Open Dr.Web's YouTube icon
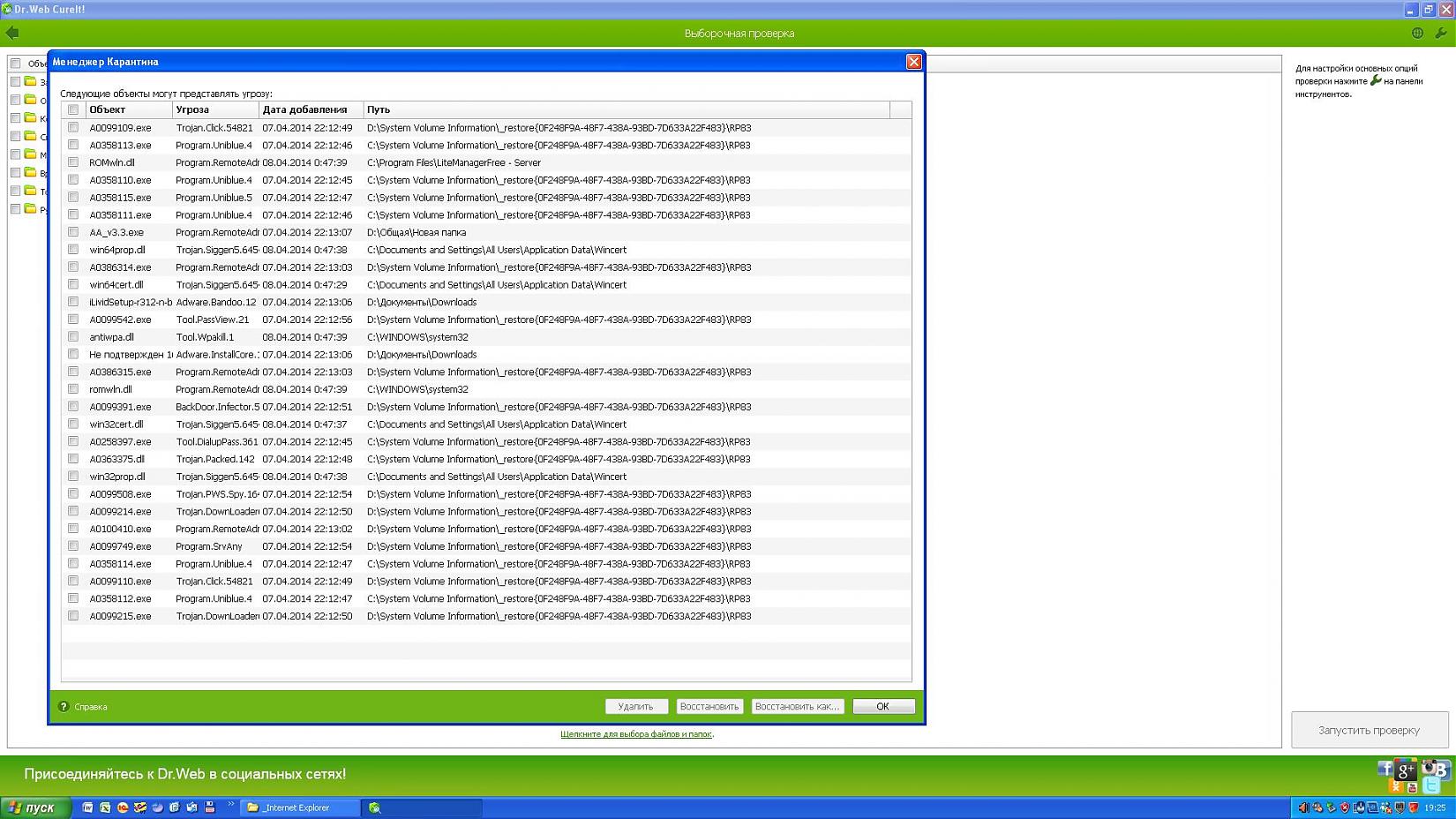1456x819 pixels. point(1412,787)
